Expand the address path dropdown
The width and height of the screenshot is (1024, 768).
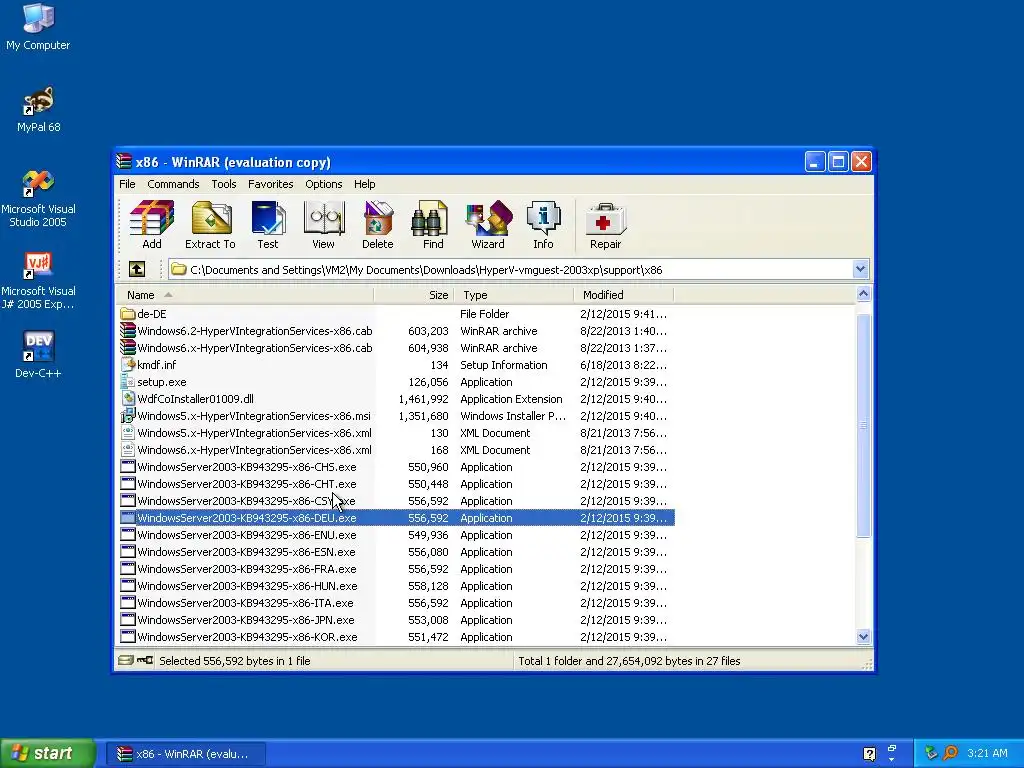click(x=860, y=269)
